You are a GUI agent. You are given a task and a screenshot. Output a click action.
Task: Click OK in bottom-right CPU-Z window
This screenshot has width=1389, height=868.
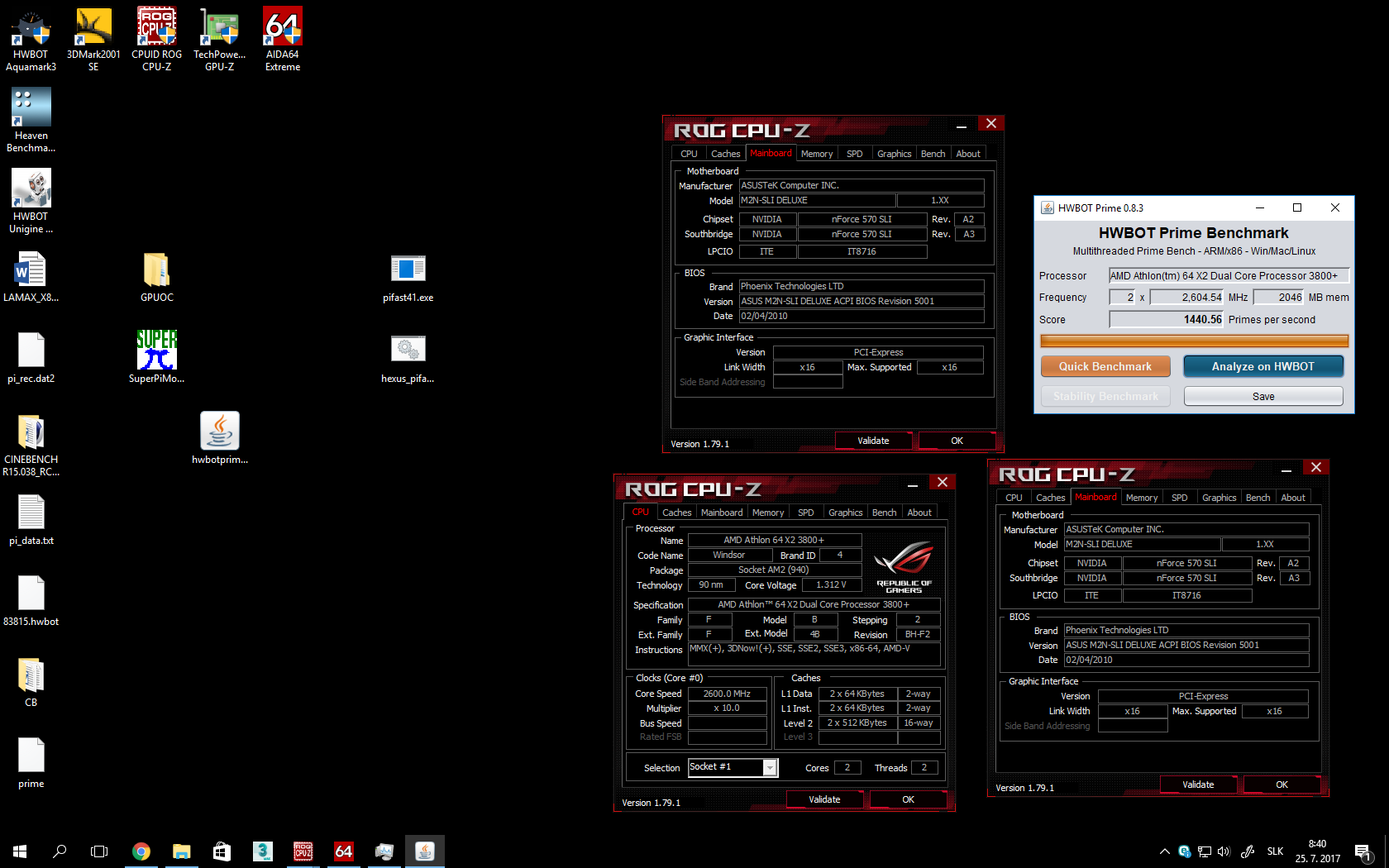[x=1282, y=785]
